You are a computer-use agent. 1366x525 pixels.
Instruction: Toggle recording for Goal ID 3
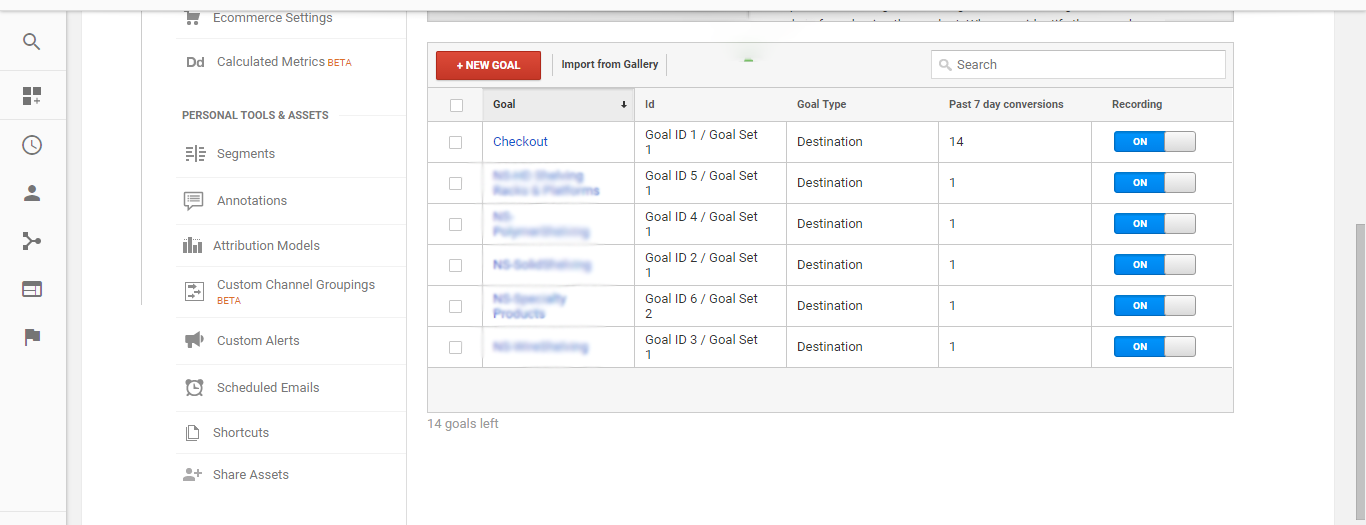tap(1154, 347)
